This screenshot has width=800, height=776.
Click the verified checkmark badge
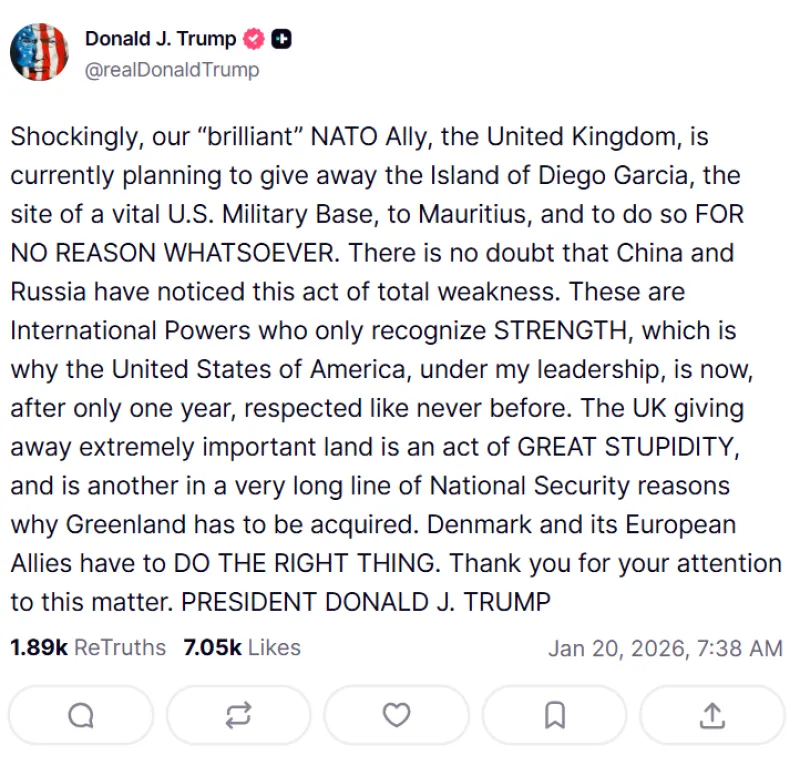(x=255, y=40)
